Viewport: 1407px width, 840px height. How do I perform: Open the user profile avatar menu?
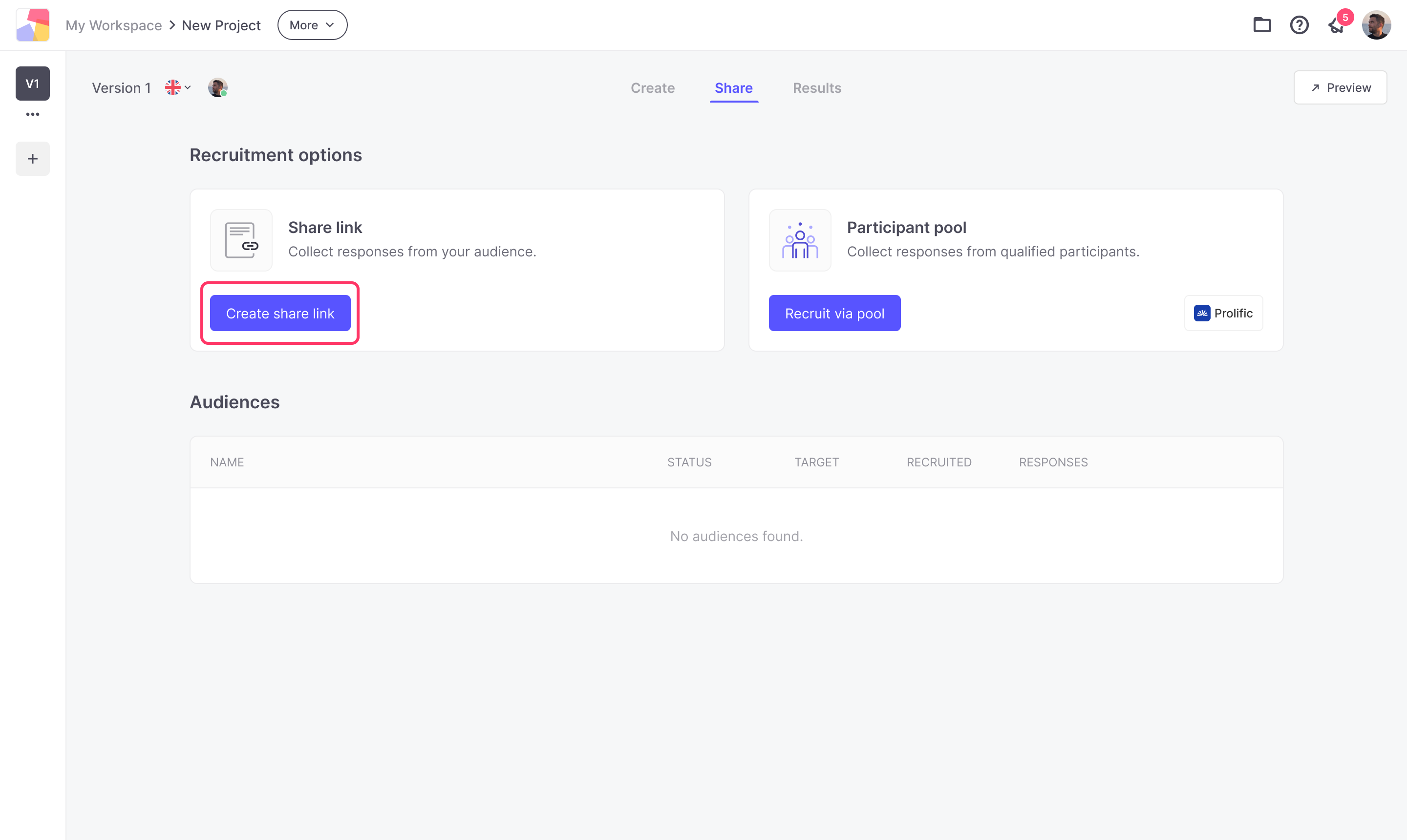[1376, 25]
